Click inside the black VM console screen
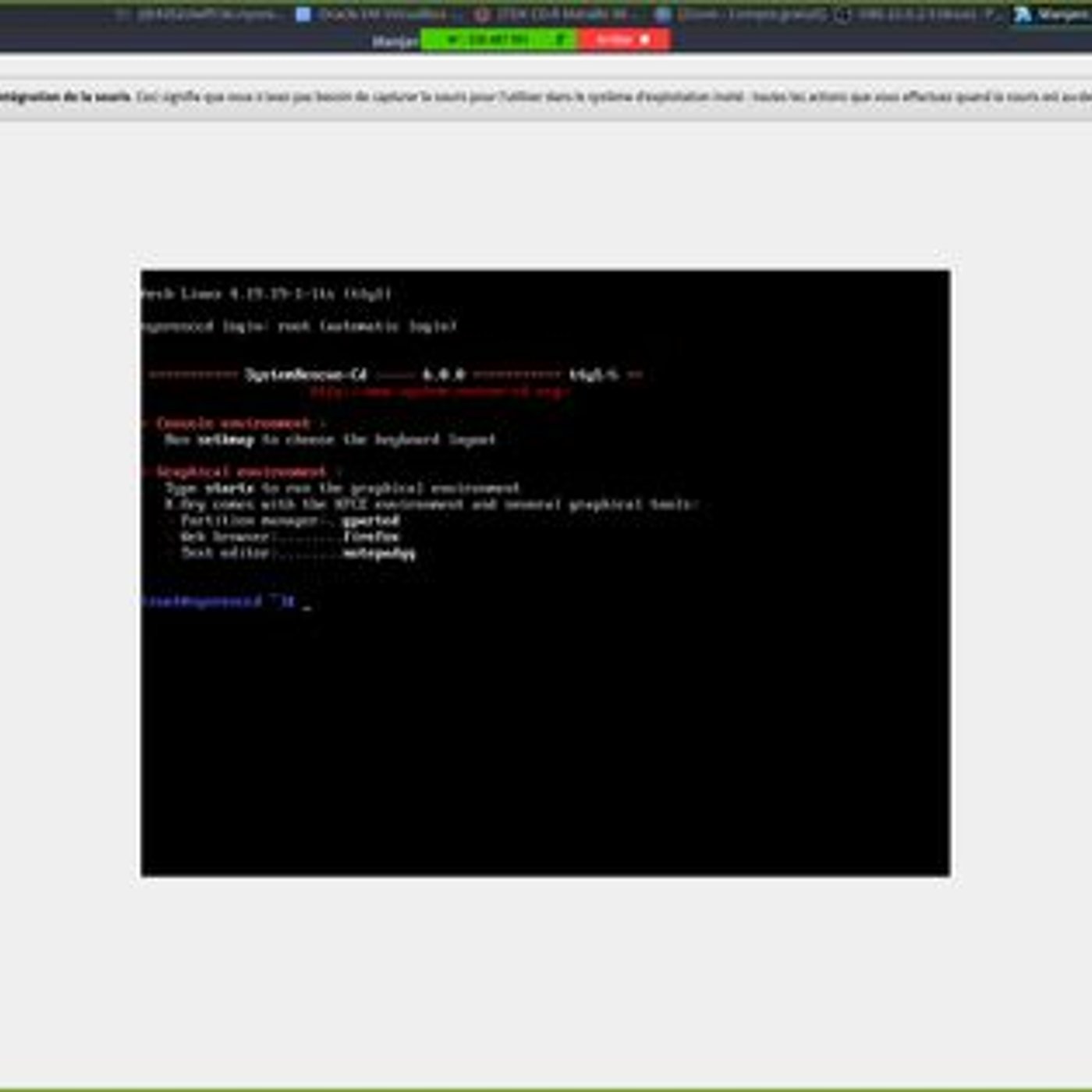This screenshot has width=1092, height=1092. point(545,573)
